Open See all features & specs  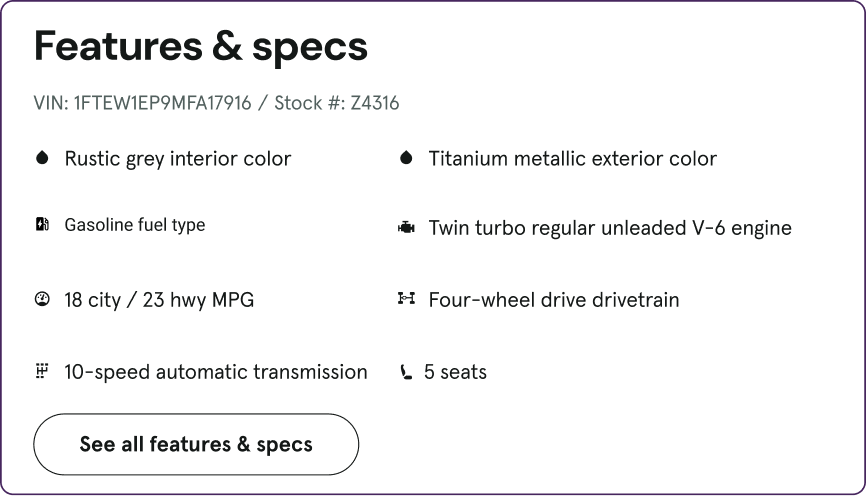point(196,444)
